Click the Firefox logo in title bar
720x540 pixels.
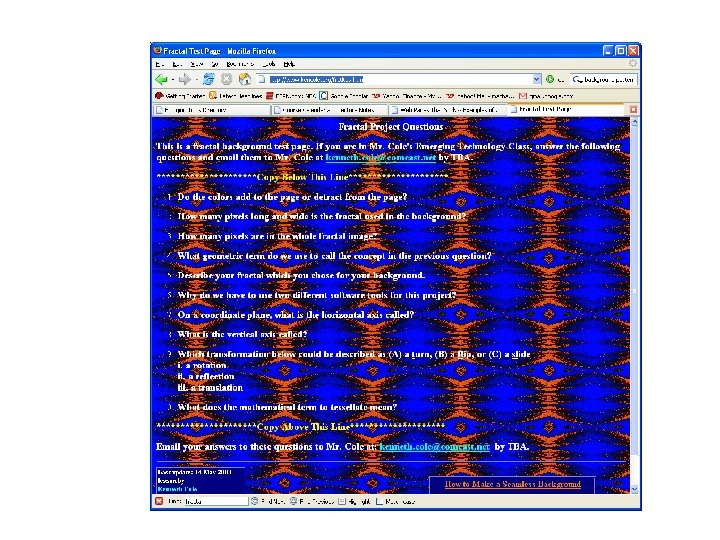pyautogui.click(x=158, y=51)
